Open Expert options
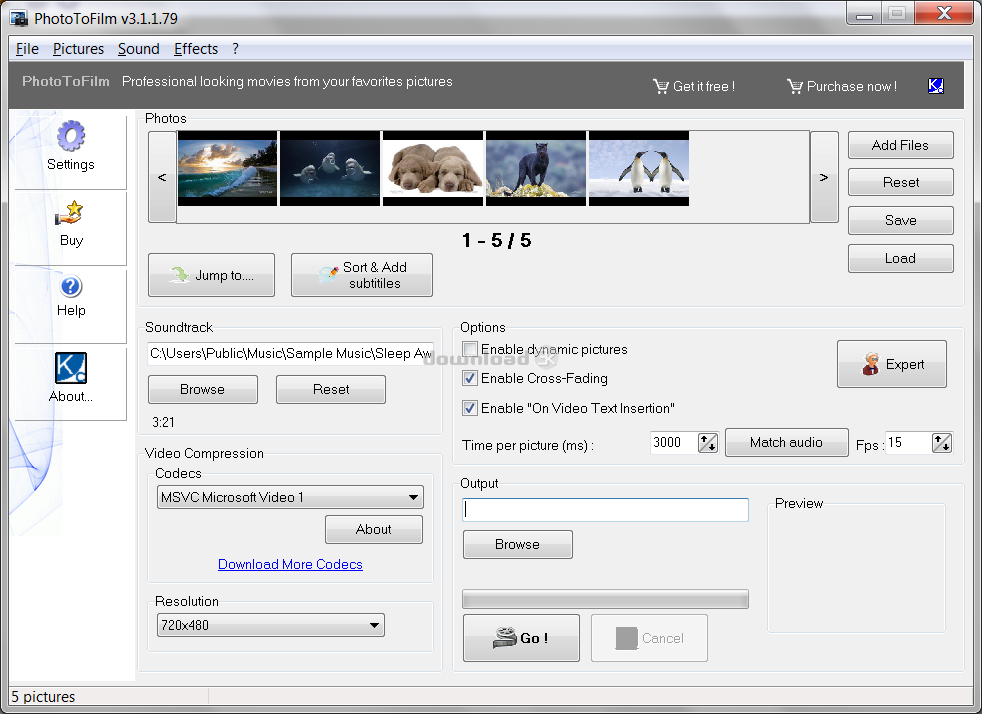Screen dimensions: 982x714 892,364
